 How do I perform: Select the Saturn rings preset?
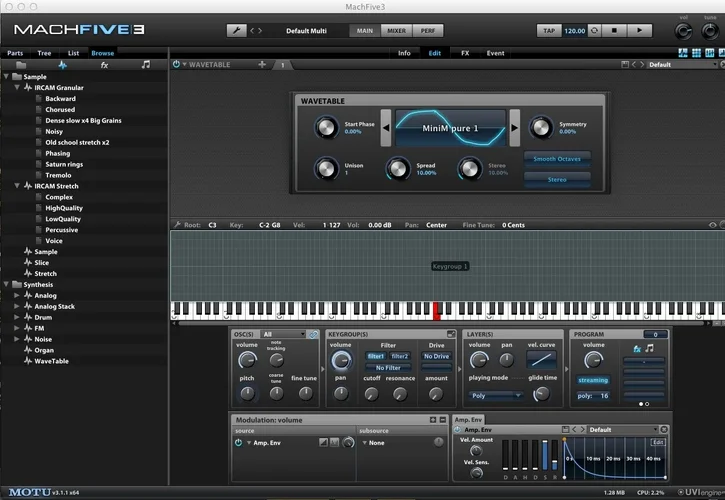(64, 164)
